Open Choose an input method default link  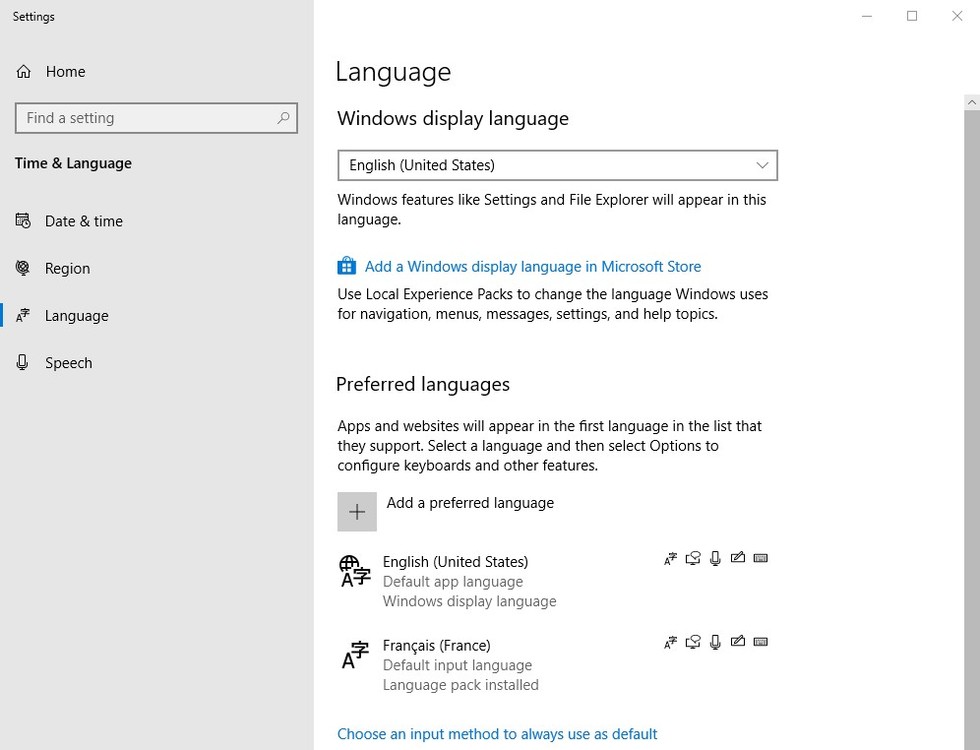pos(497,734)
